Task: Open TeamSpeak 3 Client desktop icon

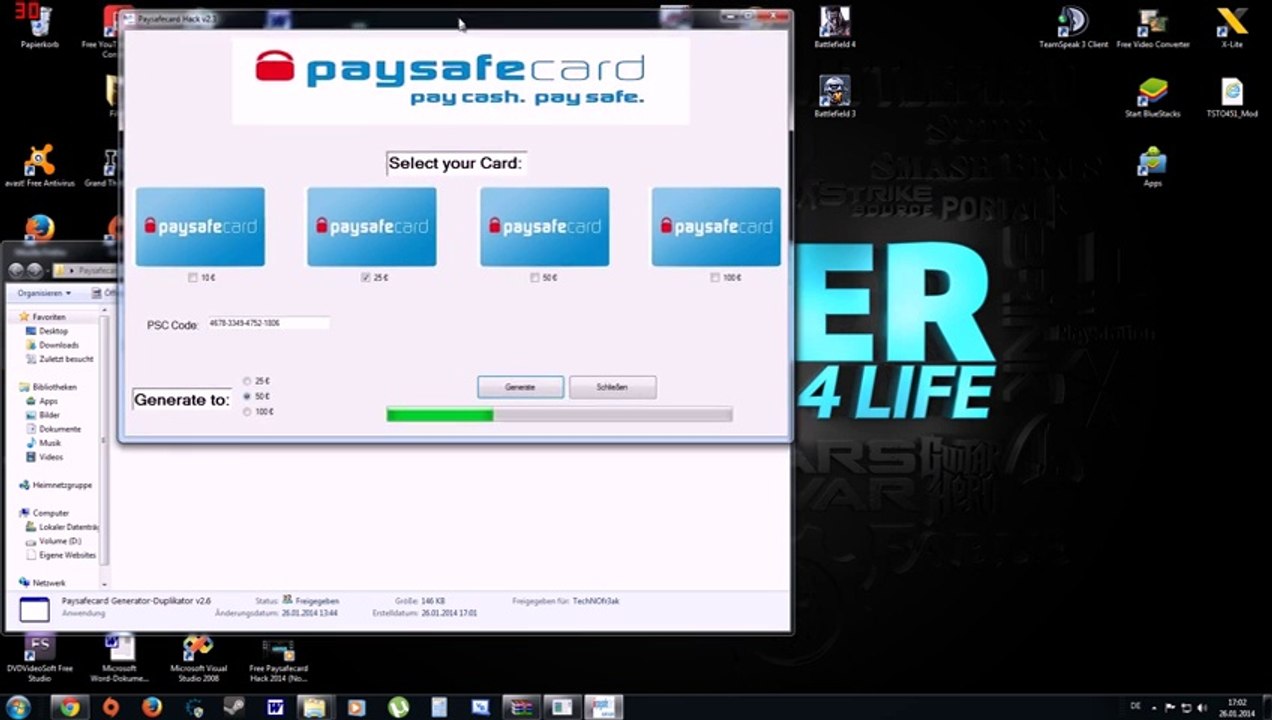Action: click(x=1073, y=27)
